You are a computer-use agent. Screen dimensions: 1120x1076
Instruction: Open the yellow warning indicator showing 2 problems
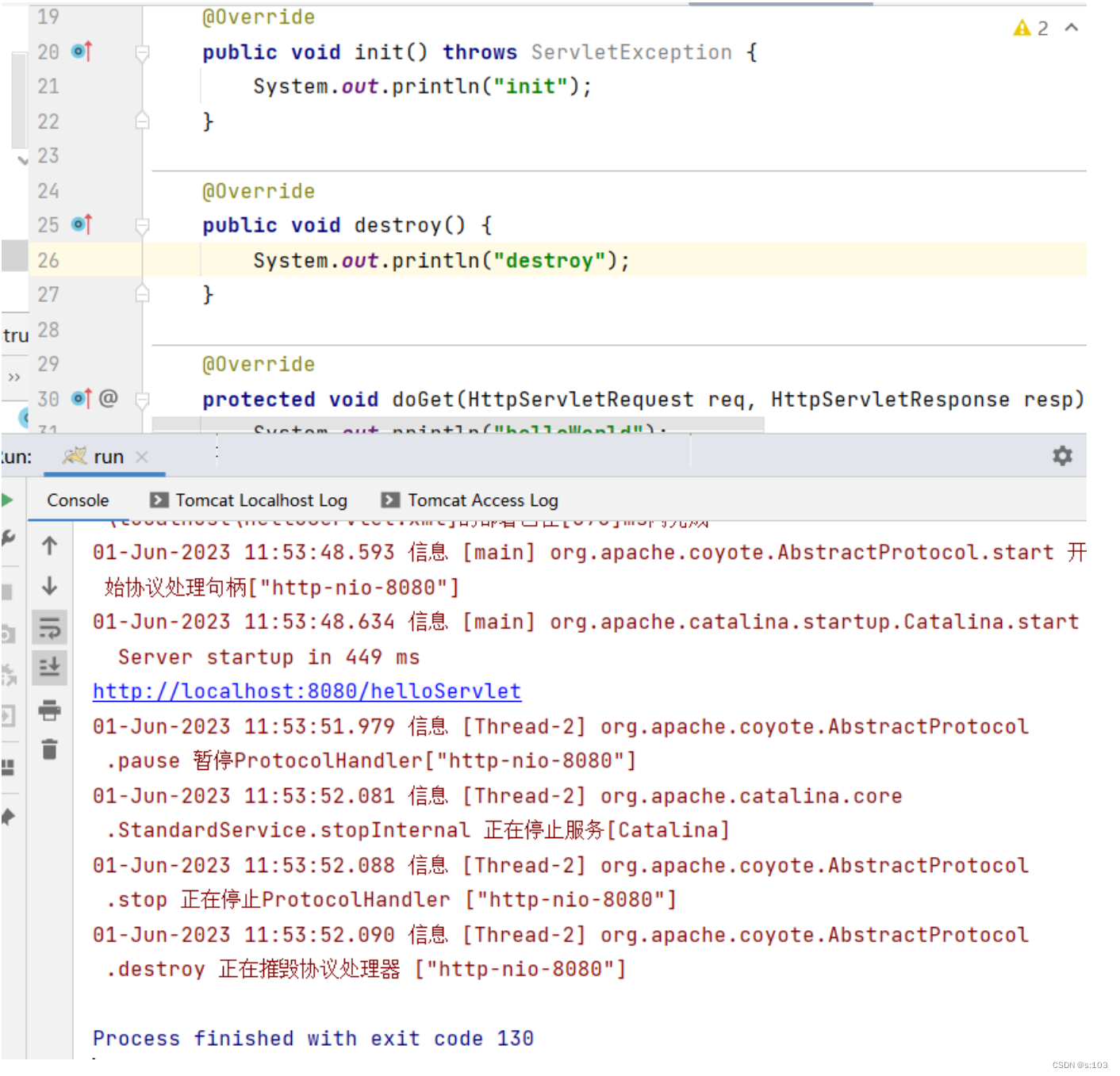(1030, 29)
